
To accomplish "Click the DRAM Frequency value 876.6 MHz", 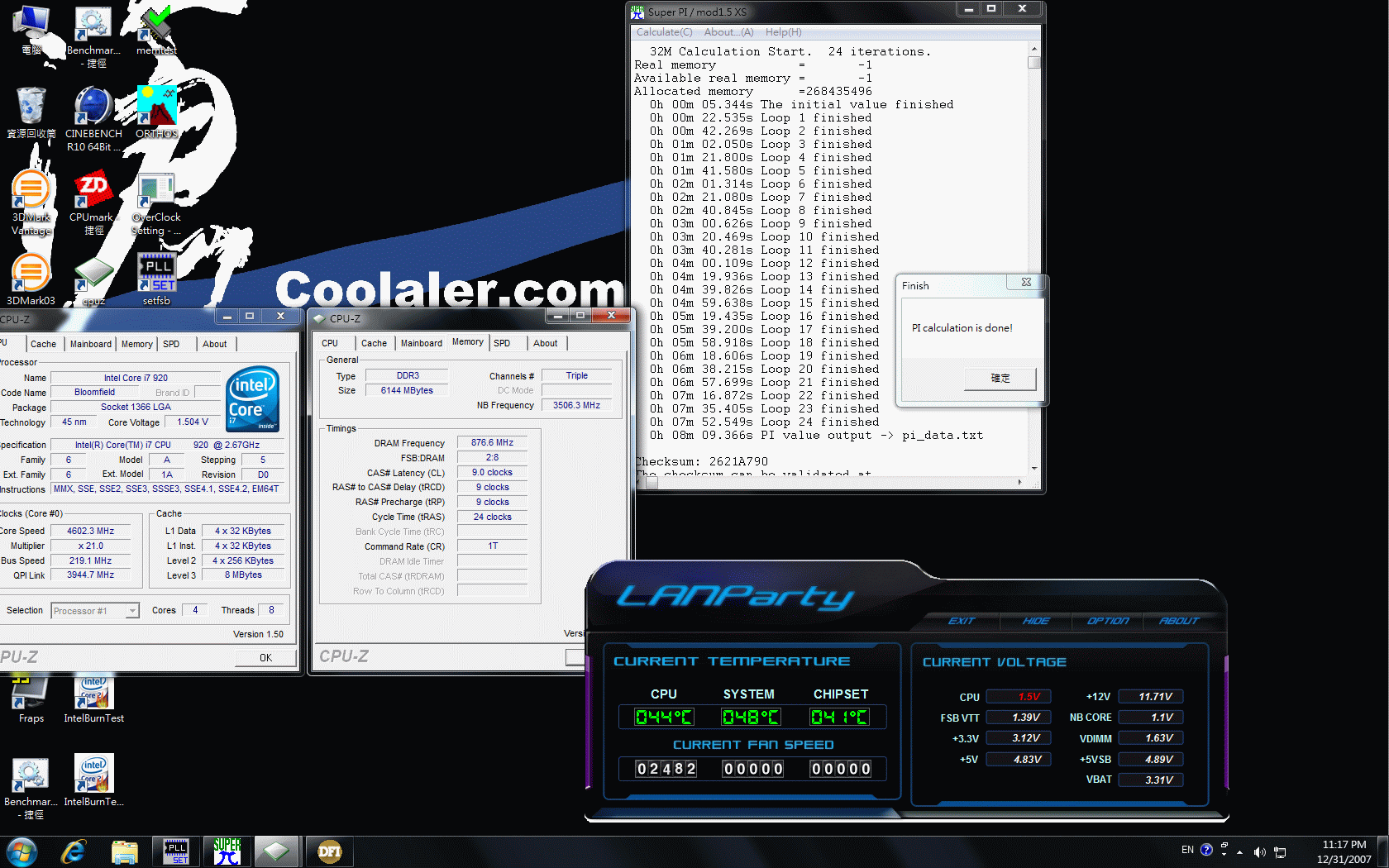I will click(x=492, y=442).
